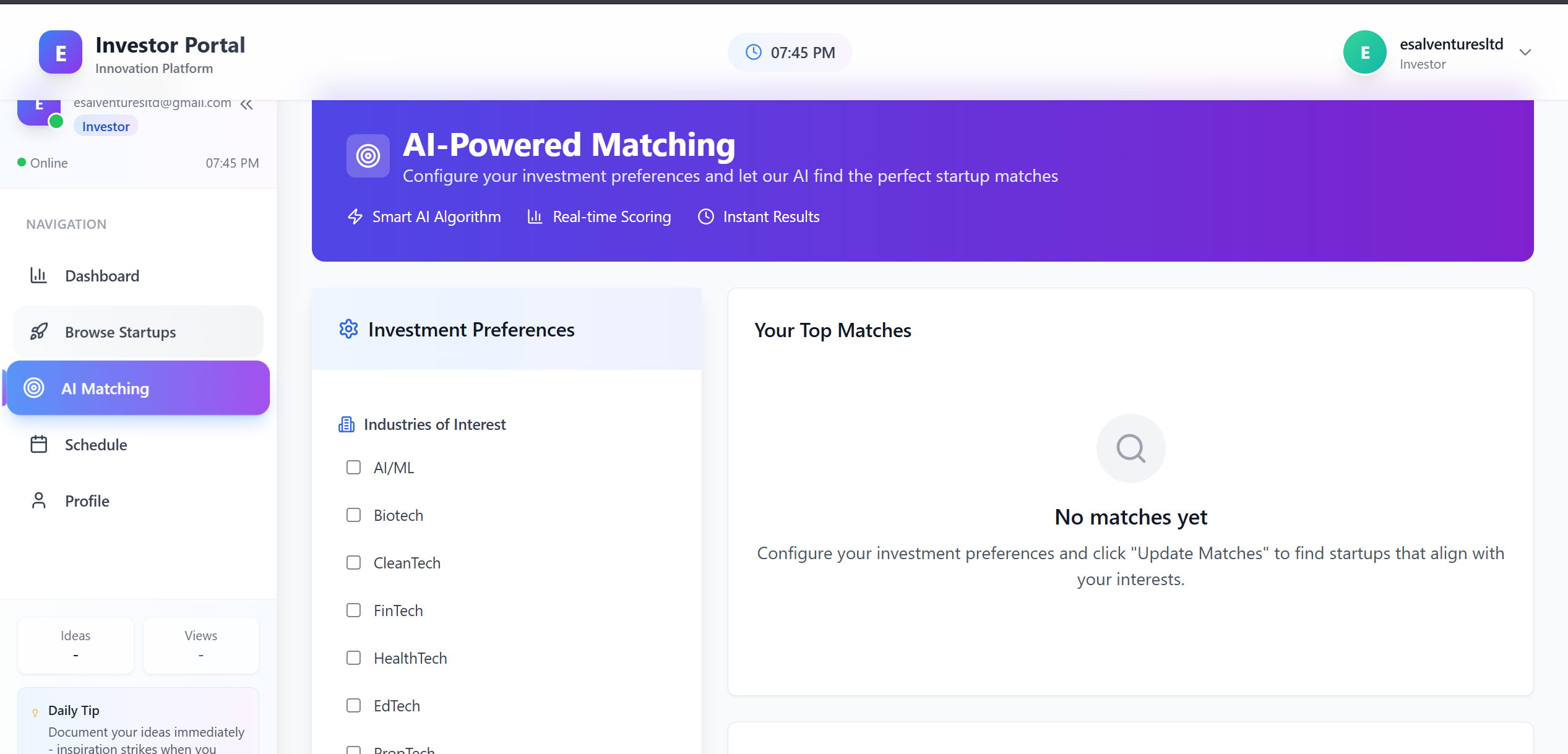Screen dimensions: 1568x754
Task: Click the Views stat card
Action: coord(200,645)
